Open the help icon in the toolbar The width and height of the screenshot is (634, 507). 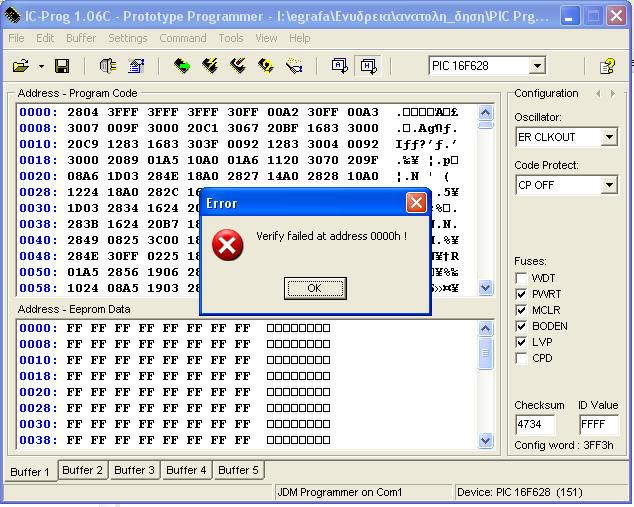tap(607, 66)
